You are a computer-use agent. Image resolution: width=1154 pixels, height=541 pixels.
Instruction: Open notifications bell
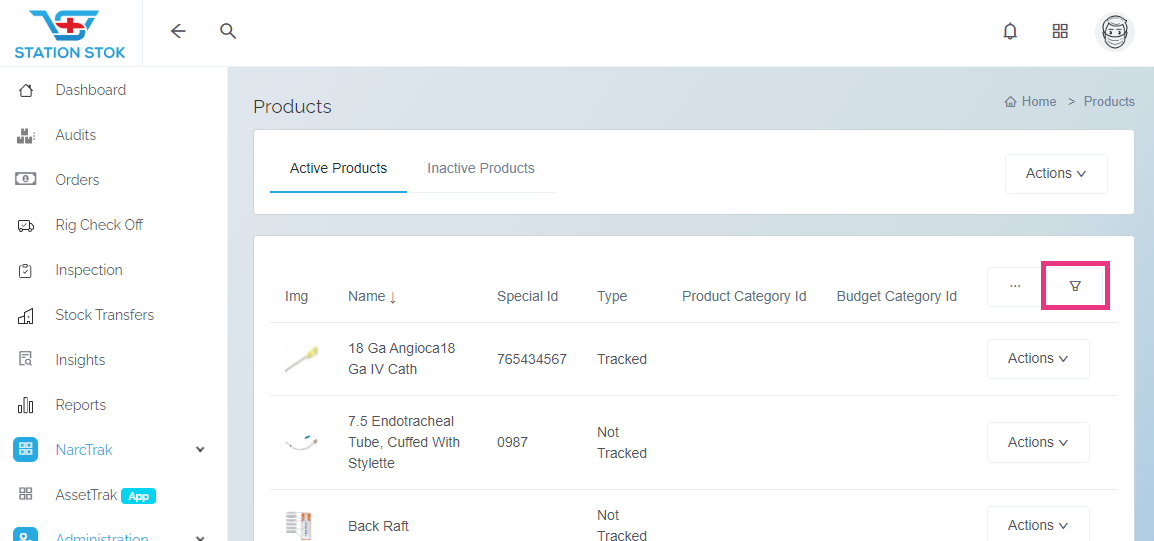click(1010, 31)
